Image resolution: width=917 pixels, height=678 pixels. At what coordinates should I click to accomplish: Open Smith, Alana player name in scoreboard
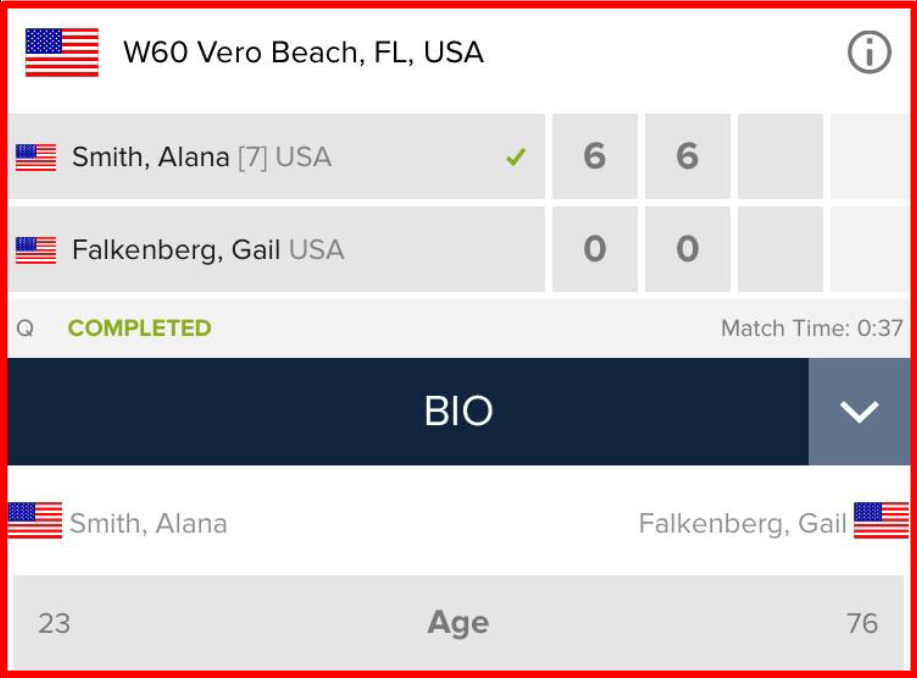tap(151, 157)
